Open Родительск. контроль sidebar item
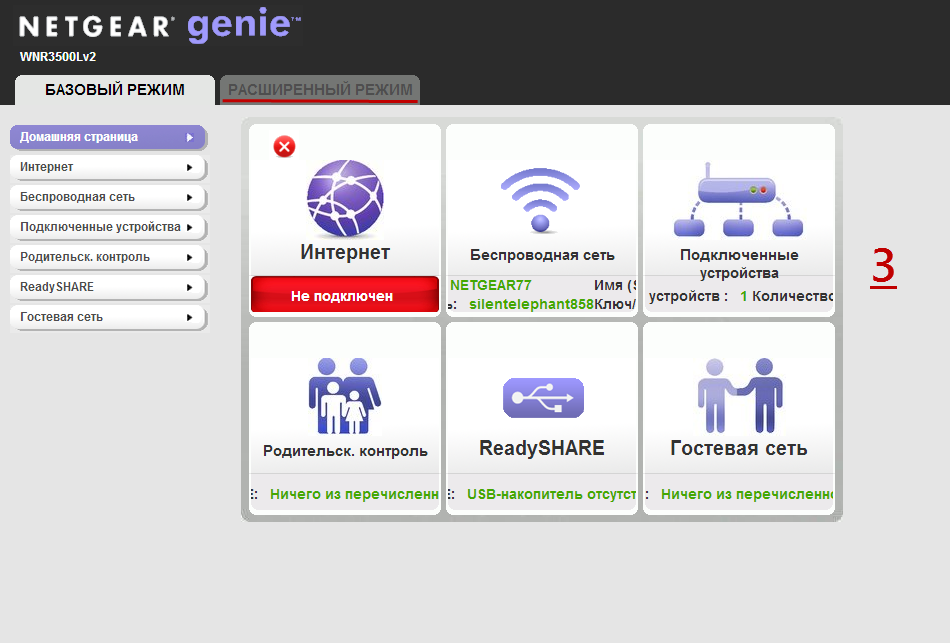The width and height of the screenshot is (950, 643). coord(108,257)
